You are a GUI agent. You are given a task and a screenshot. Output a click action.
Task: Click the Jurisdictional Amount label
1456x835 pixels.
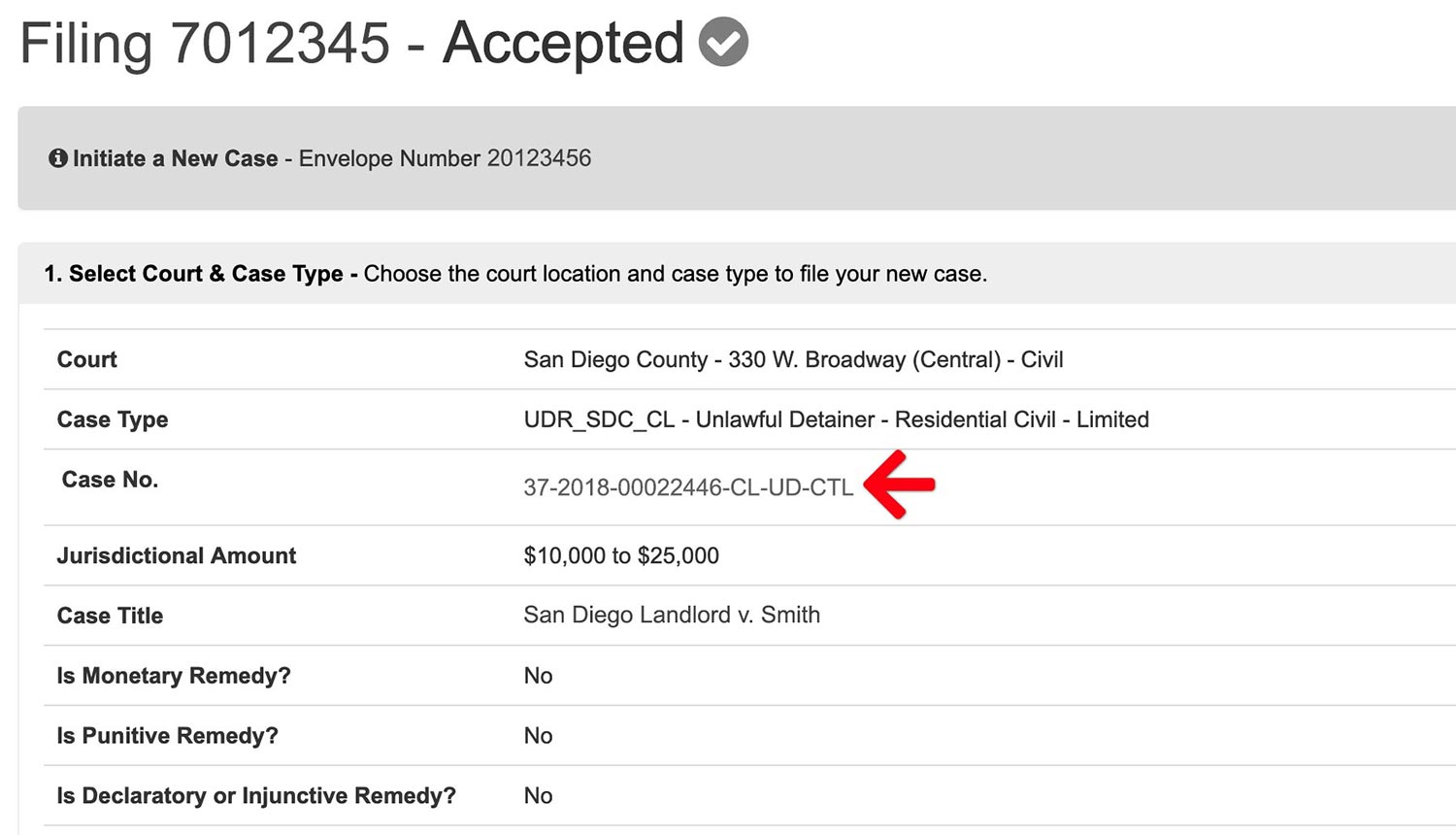(177, 555)
